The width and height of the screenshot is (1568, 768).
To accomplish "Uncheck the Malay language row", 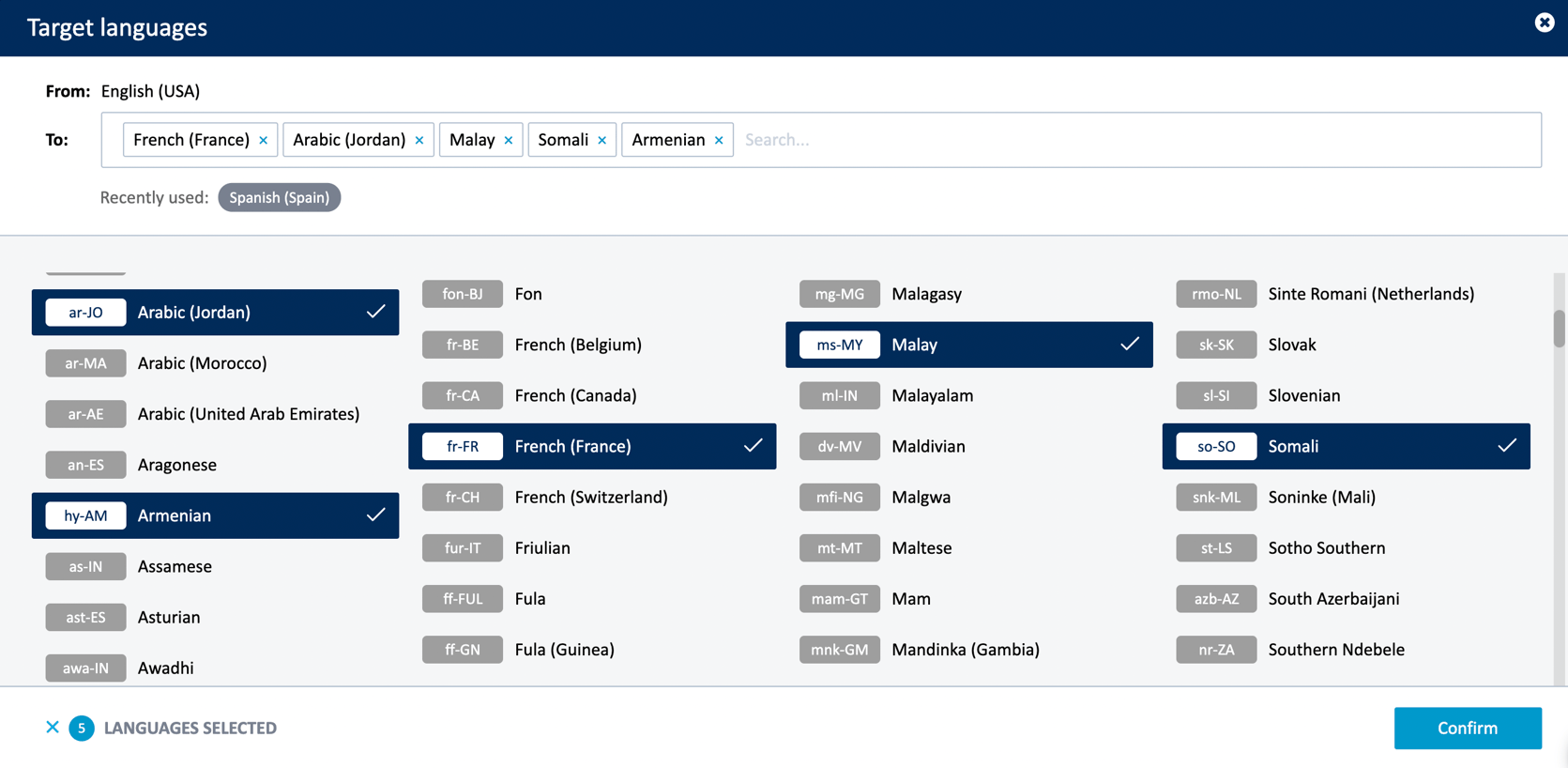I will point(968,345).
